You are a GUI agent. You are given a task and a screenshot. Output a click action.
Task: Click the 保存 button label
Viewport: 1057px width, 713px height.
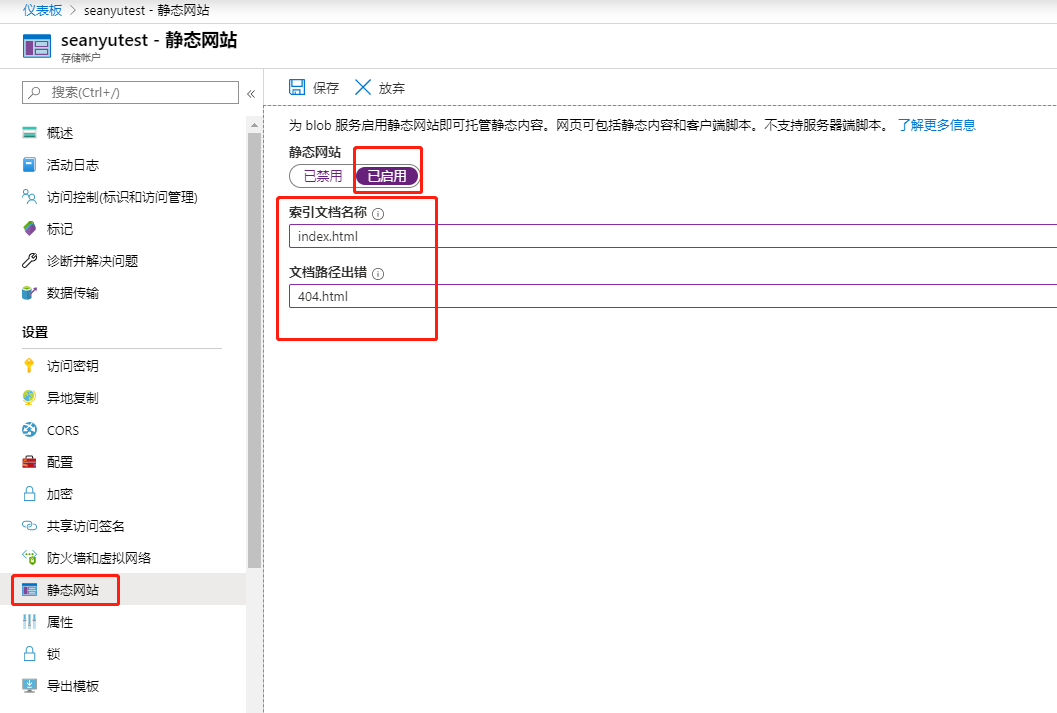326,88
